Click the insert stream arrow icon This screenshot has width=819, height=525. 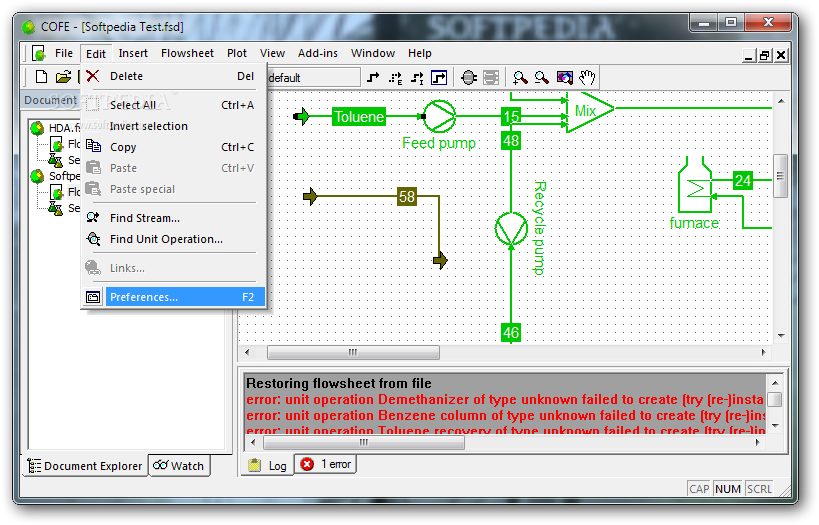pos(373,78)
